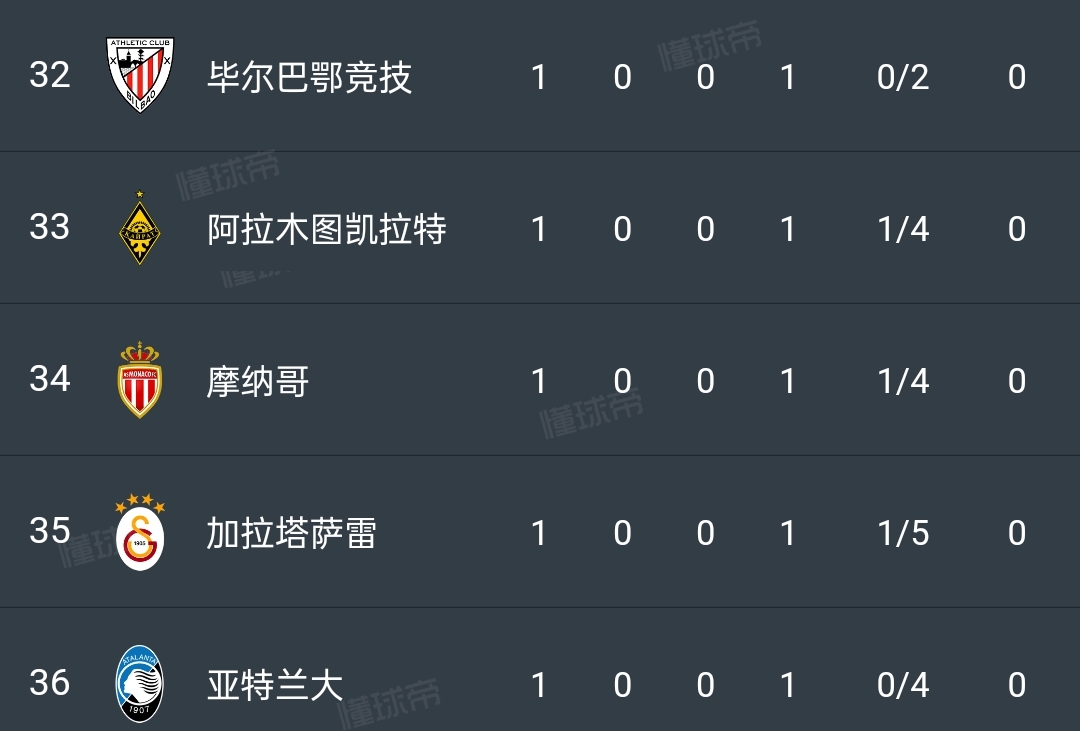Tap the 1/5 goals value
Image resolution: width=1080 pixels, height=731 pixels.
(x=903, y=533)
